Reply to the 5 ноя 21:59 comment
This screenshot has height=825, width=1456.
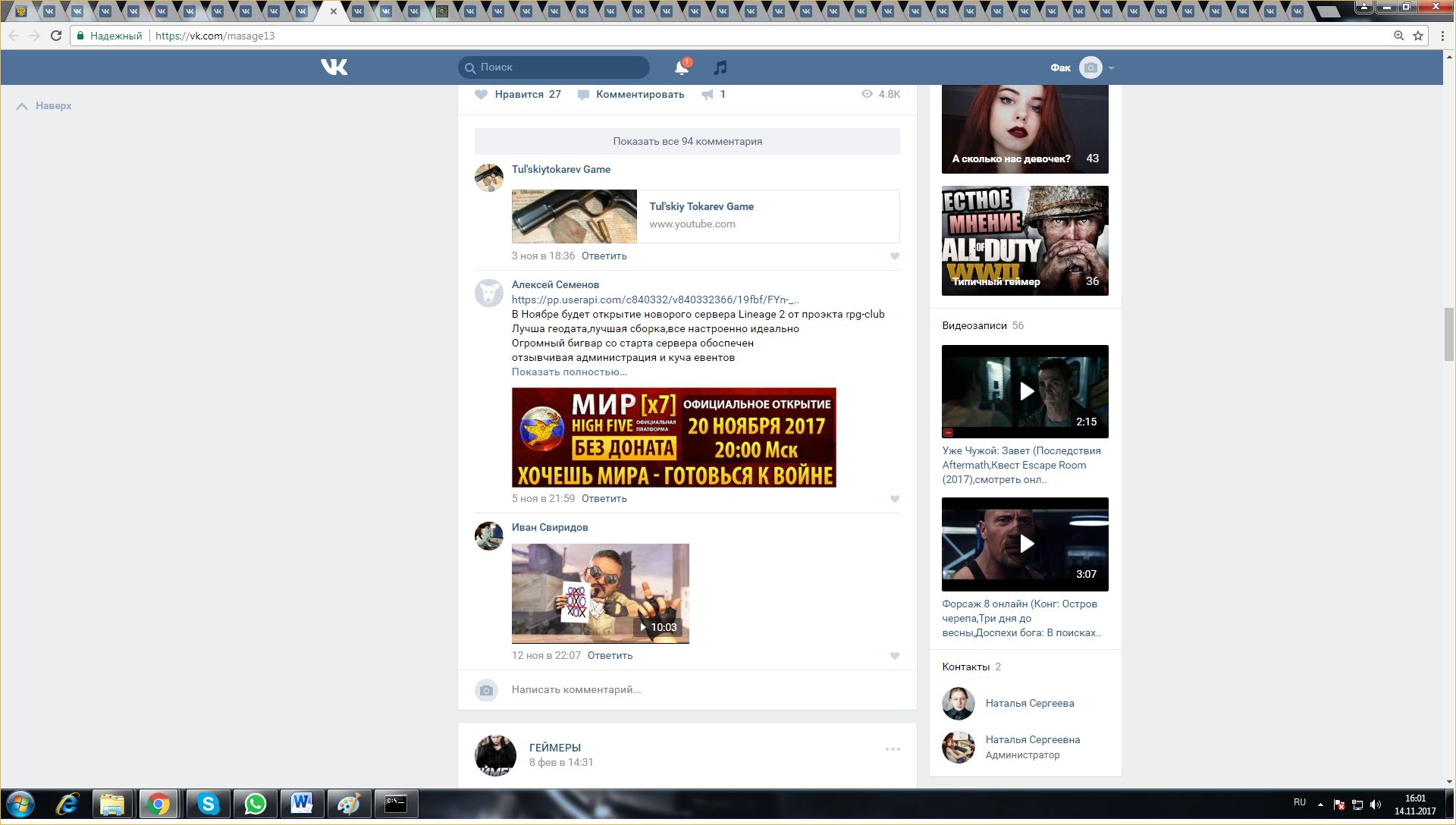[x=604, y=499]
